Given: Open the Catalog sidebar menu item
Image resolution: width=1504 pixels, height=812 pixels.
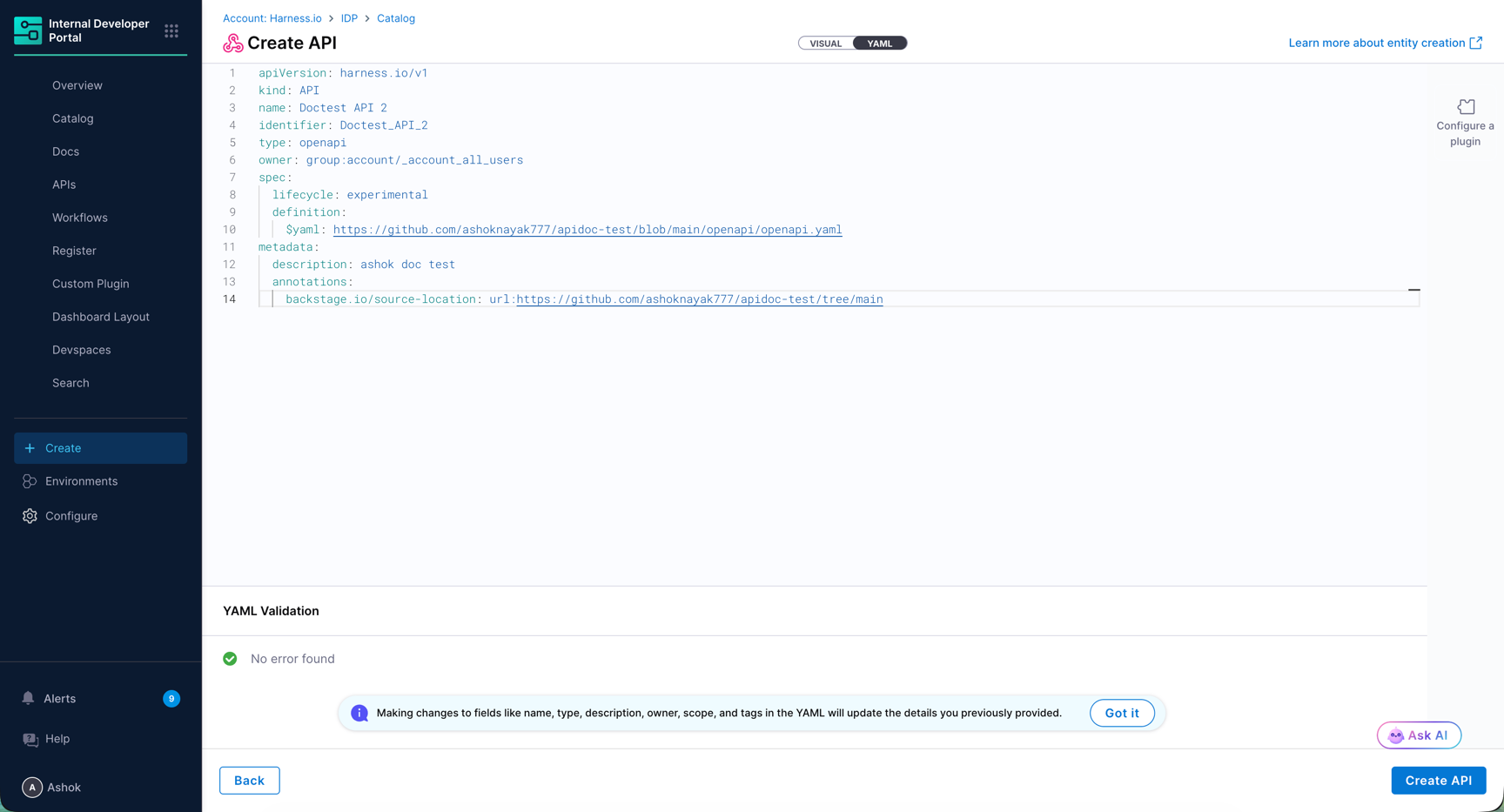Looking at the screenshot, I should click(73, 118).
